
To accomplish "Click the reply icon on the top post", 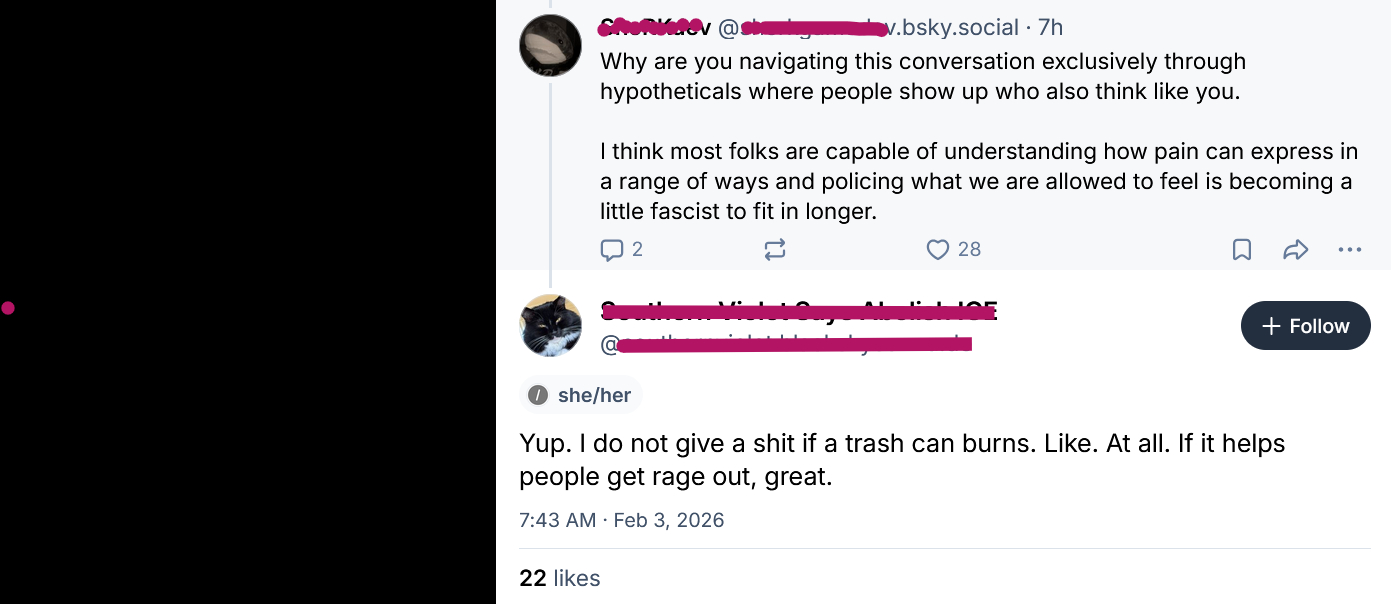I will tap(612, 249).
